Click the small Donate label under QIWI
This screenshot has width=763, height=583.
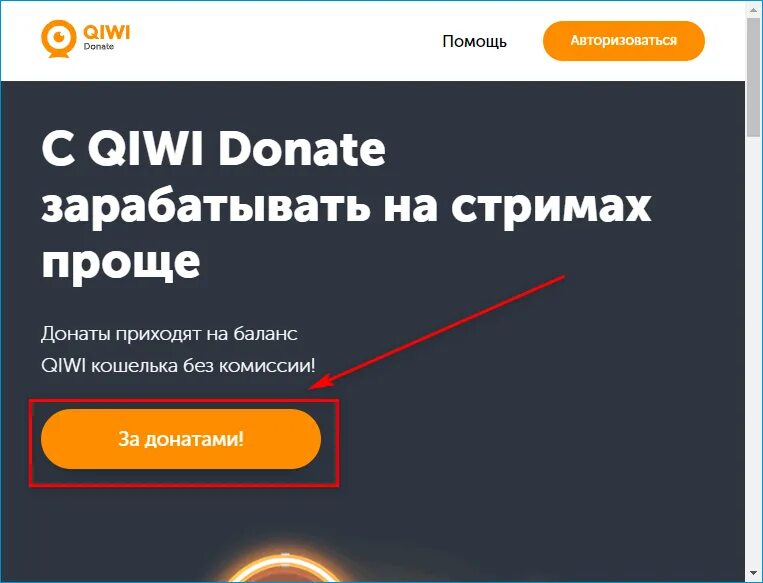tap(99, 47)
